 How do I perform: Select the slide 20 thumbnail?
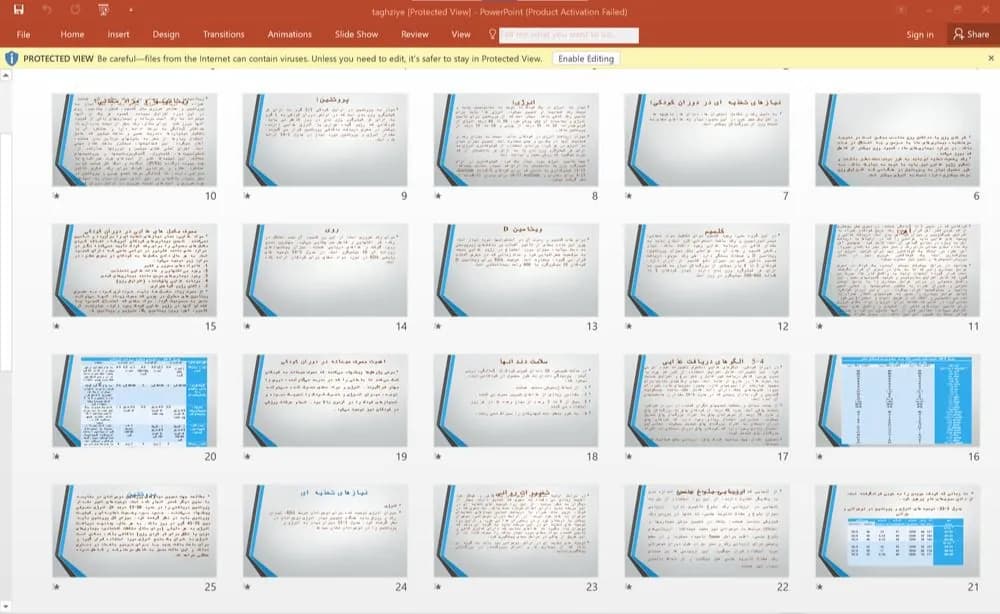tap(135, 400)
